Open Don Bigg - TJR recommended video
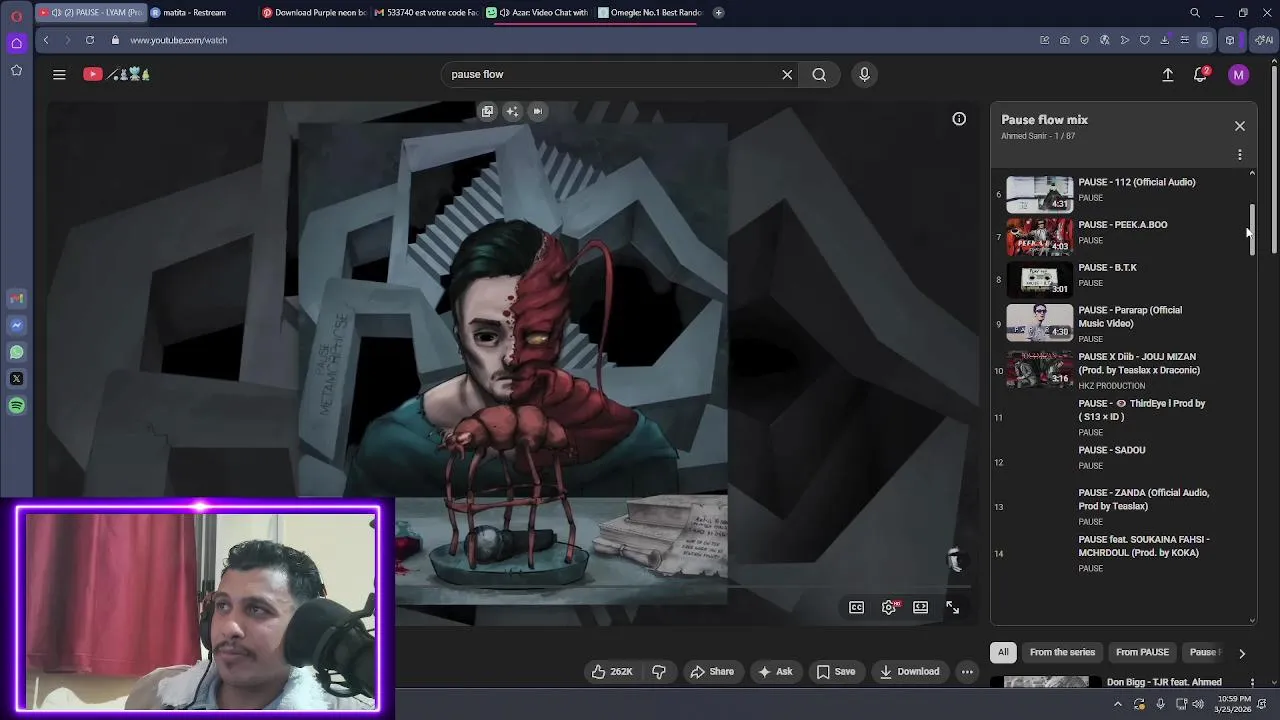The image size is (1280, 720). 1164,682
